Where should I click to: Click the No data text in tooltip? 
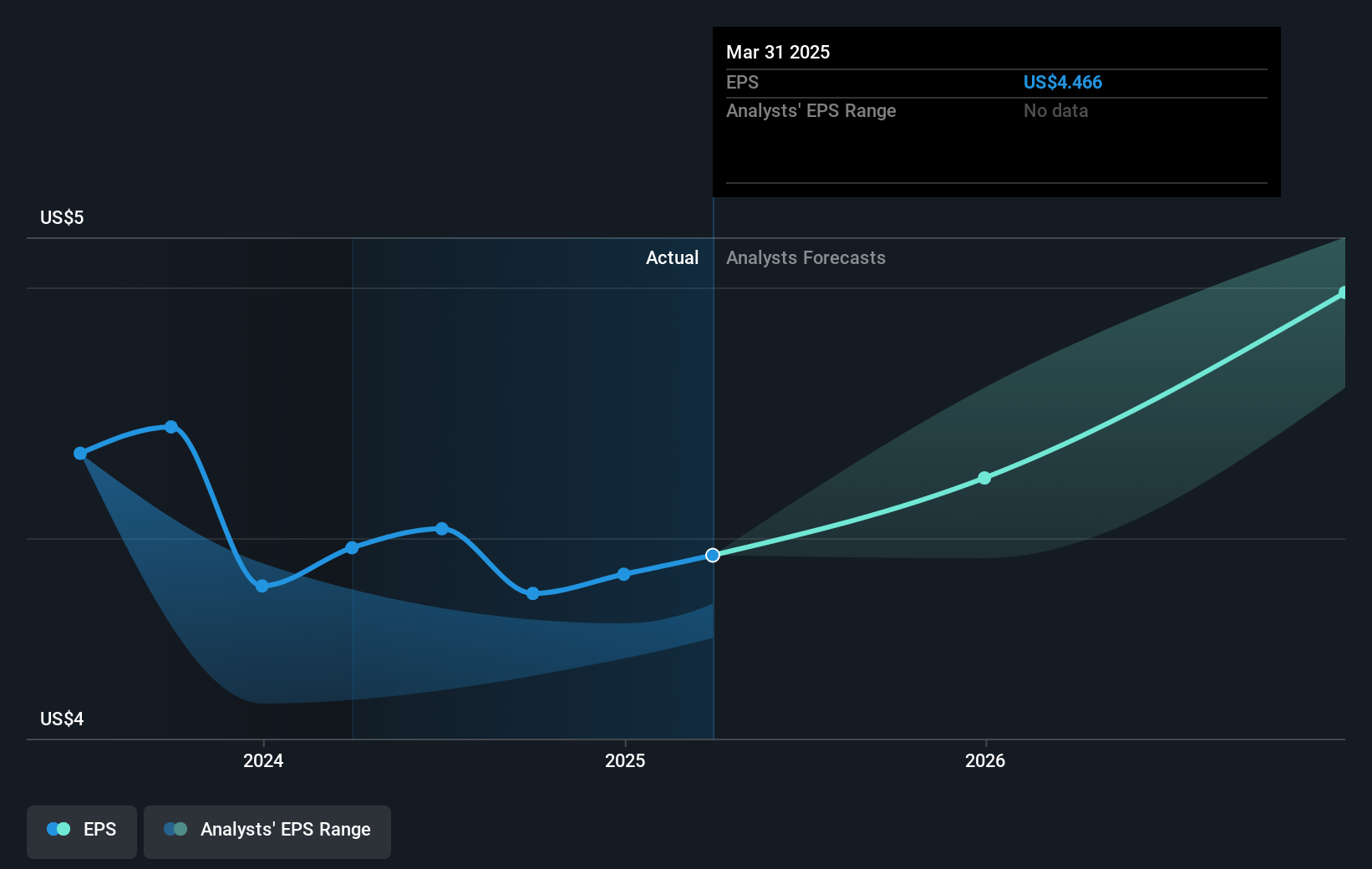click(x=1055, y=110)
